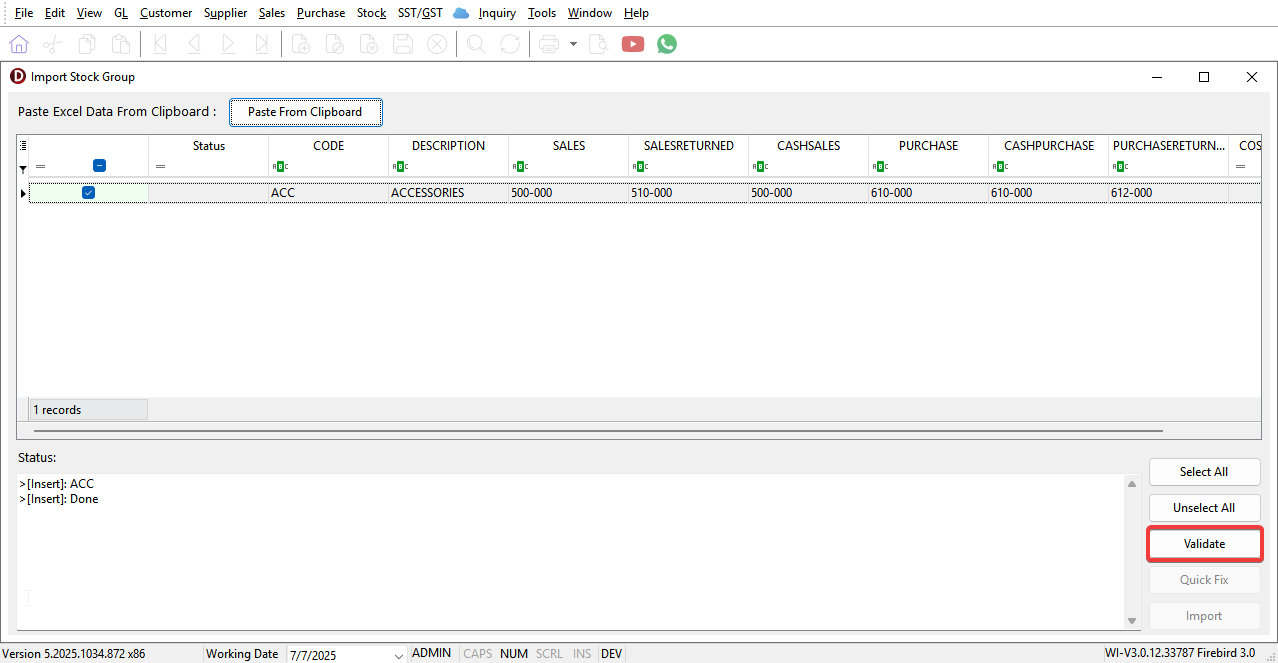Click the Paste From Clipboard button
The width and height of the screenshot is (1278, 663).
pyautogui.click(x=305, y=112)
